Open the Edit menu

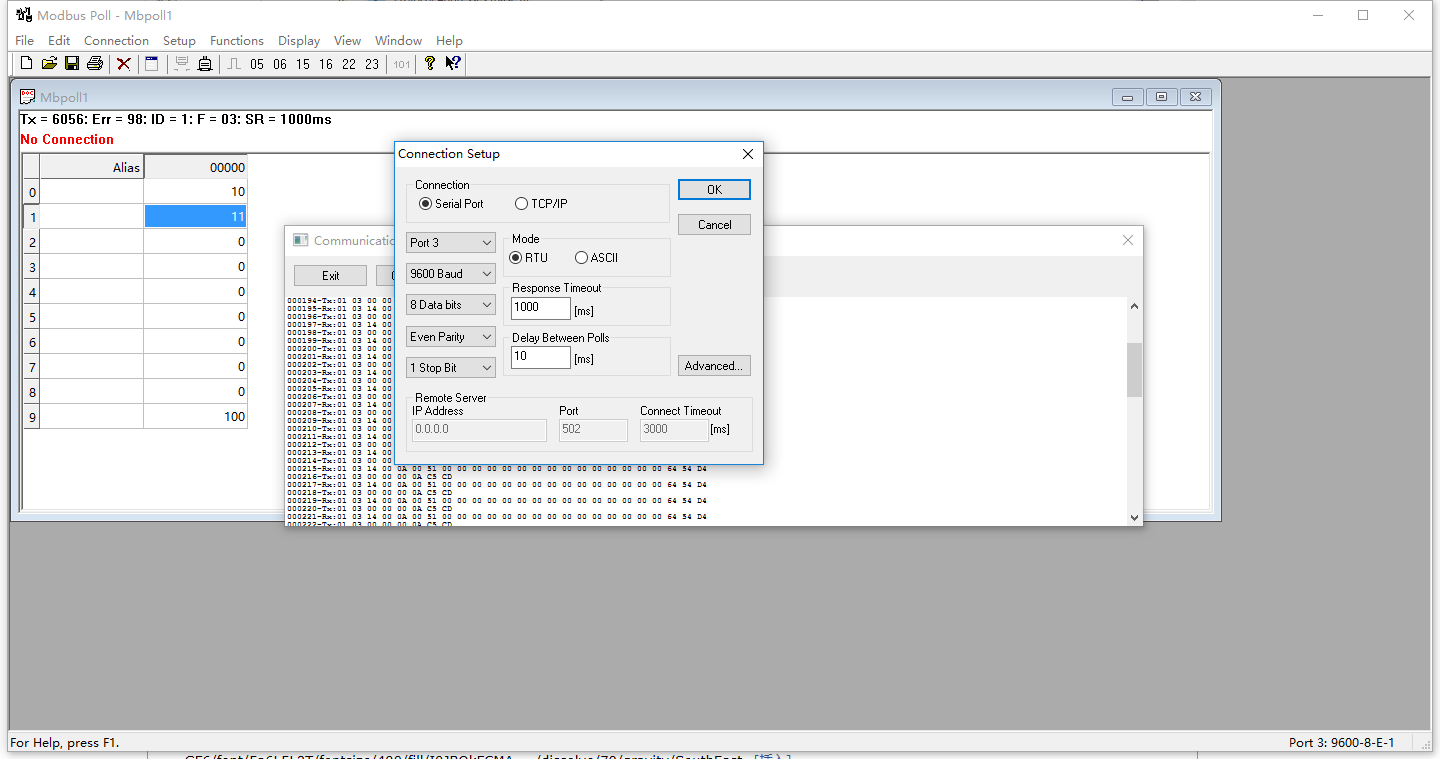[x=59, y=41]
